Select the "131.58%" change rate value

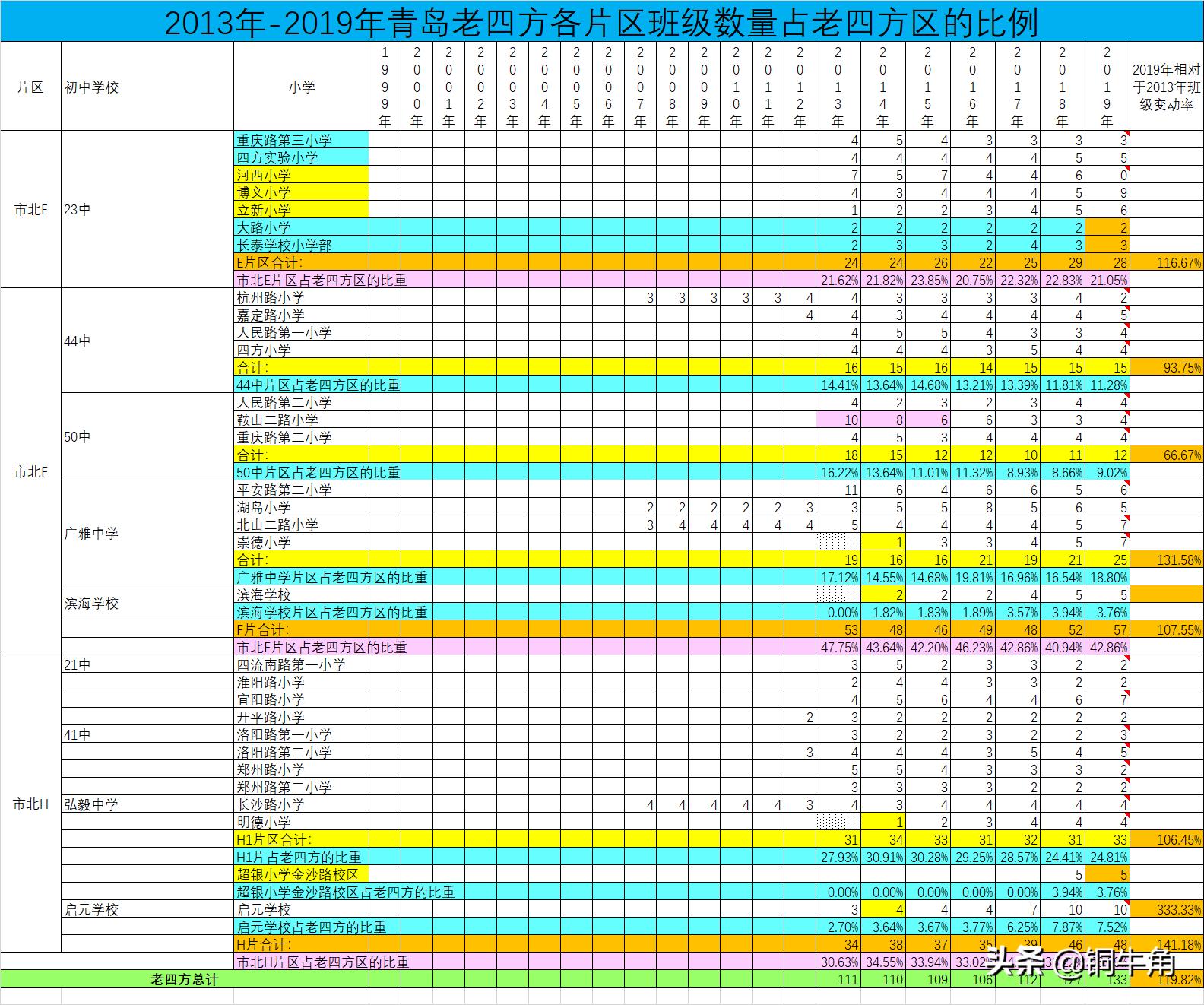[x=1167, y=560]
